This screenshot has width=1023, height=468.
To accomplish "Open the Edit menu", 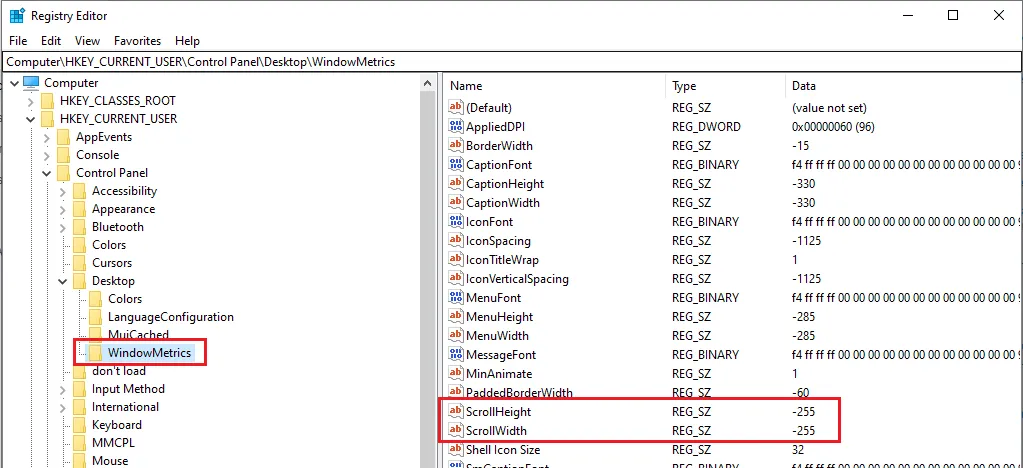I will [51, 40].
